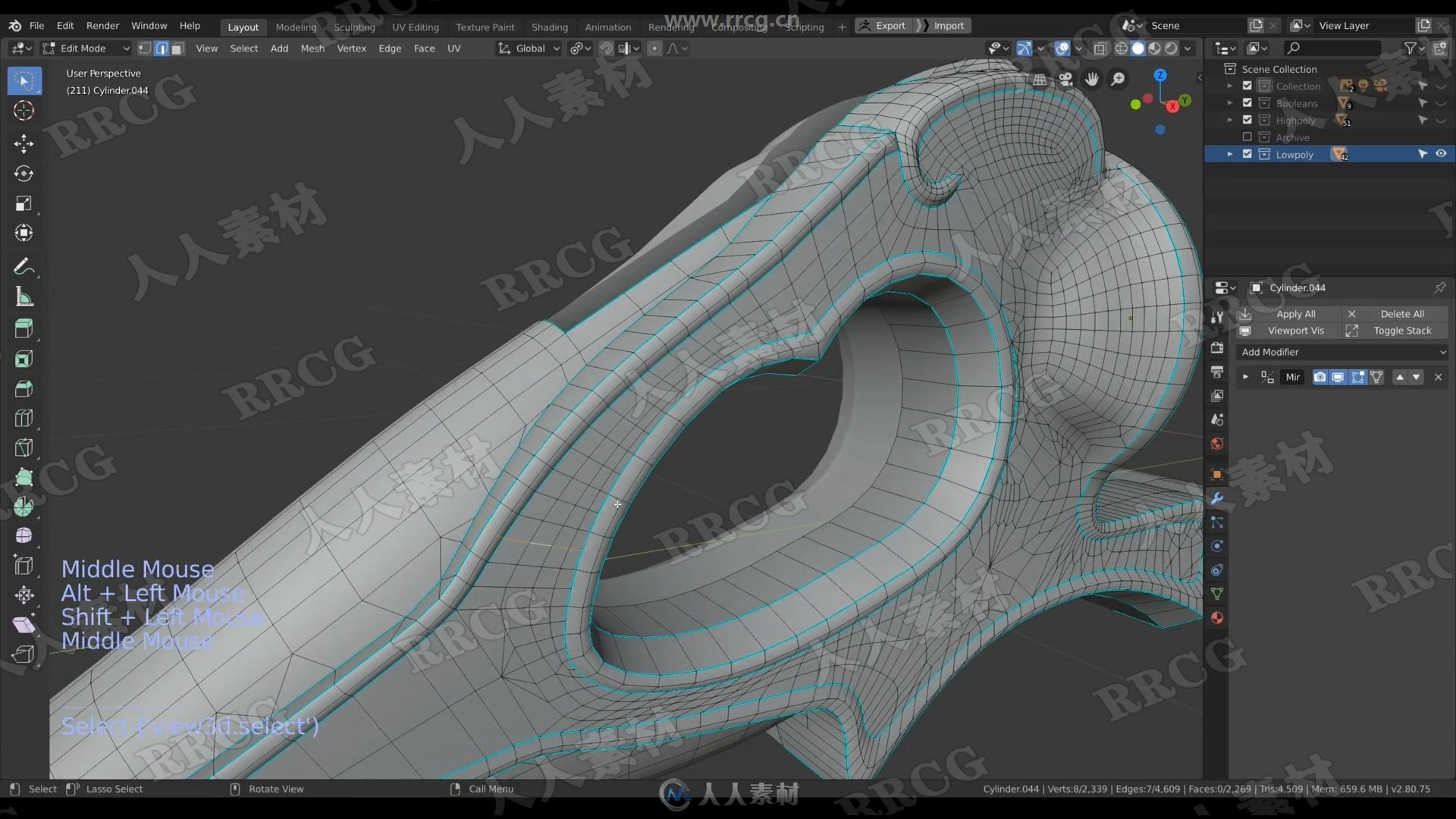
Task: Click the Apply All button
Action: (1295, 313)
